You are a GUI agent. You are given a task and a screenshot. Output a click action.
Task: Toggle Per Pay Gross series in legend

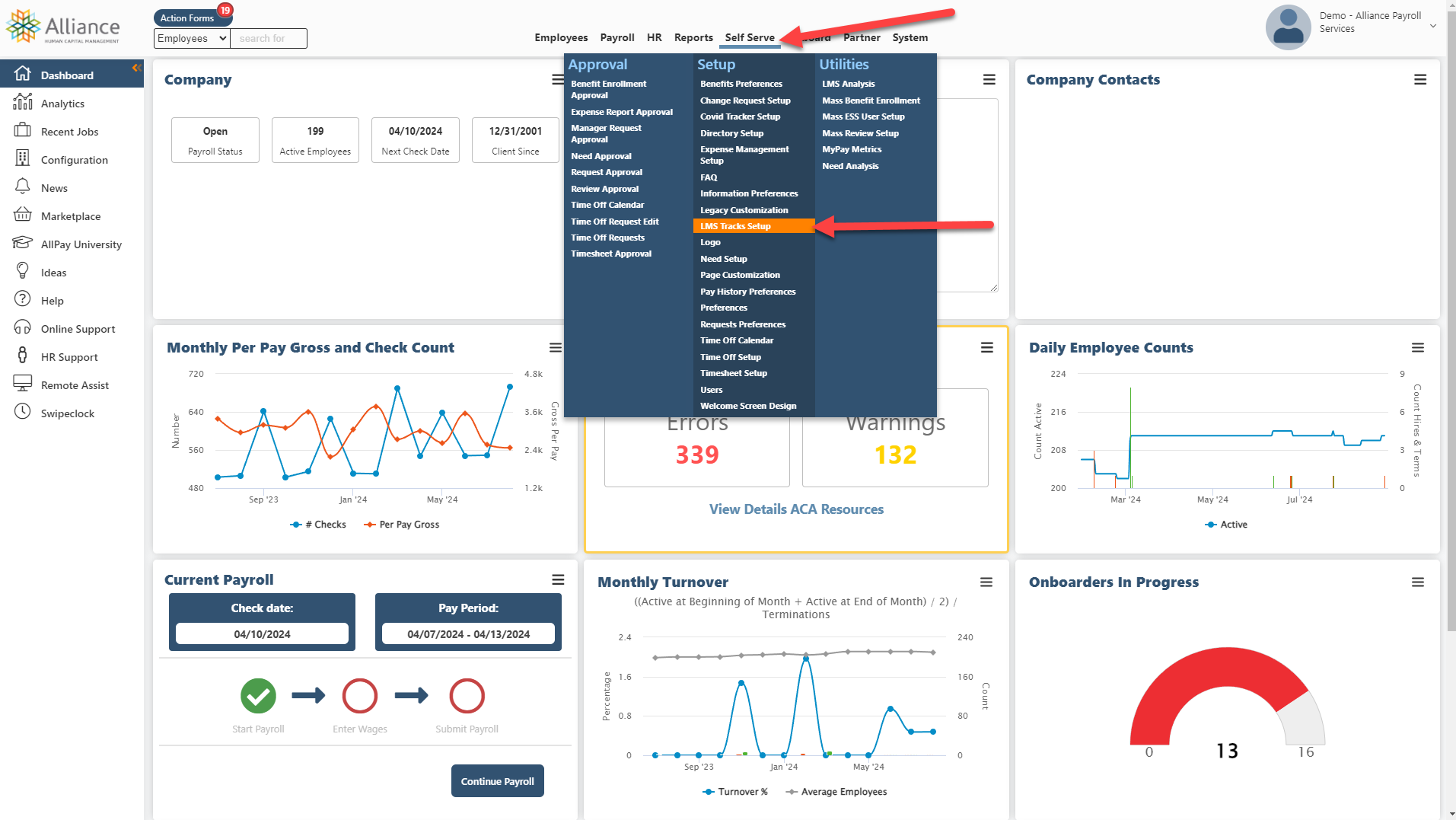(x=402, y=525)
